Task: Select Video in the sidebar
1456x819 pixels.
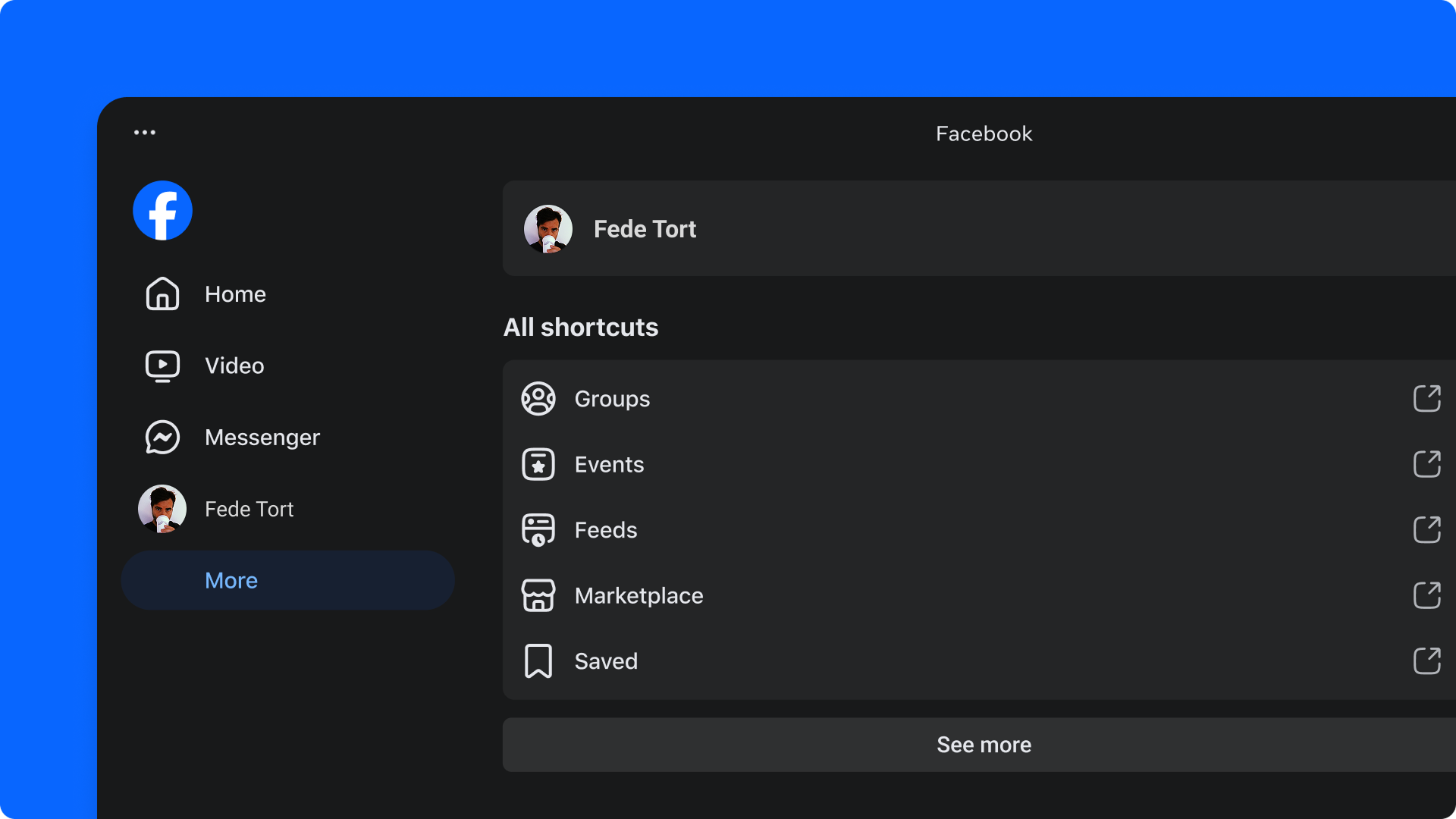Action: pos(288,366)
